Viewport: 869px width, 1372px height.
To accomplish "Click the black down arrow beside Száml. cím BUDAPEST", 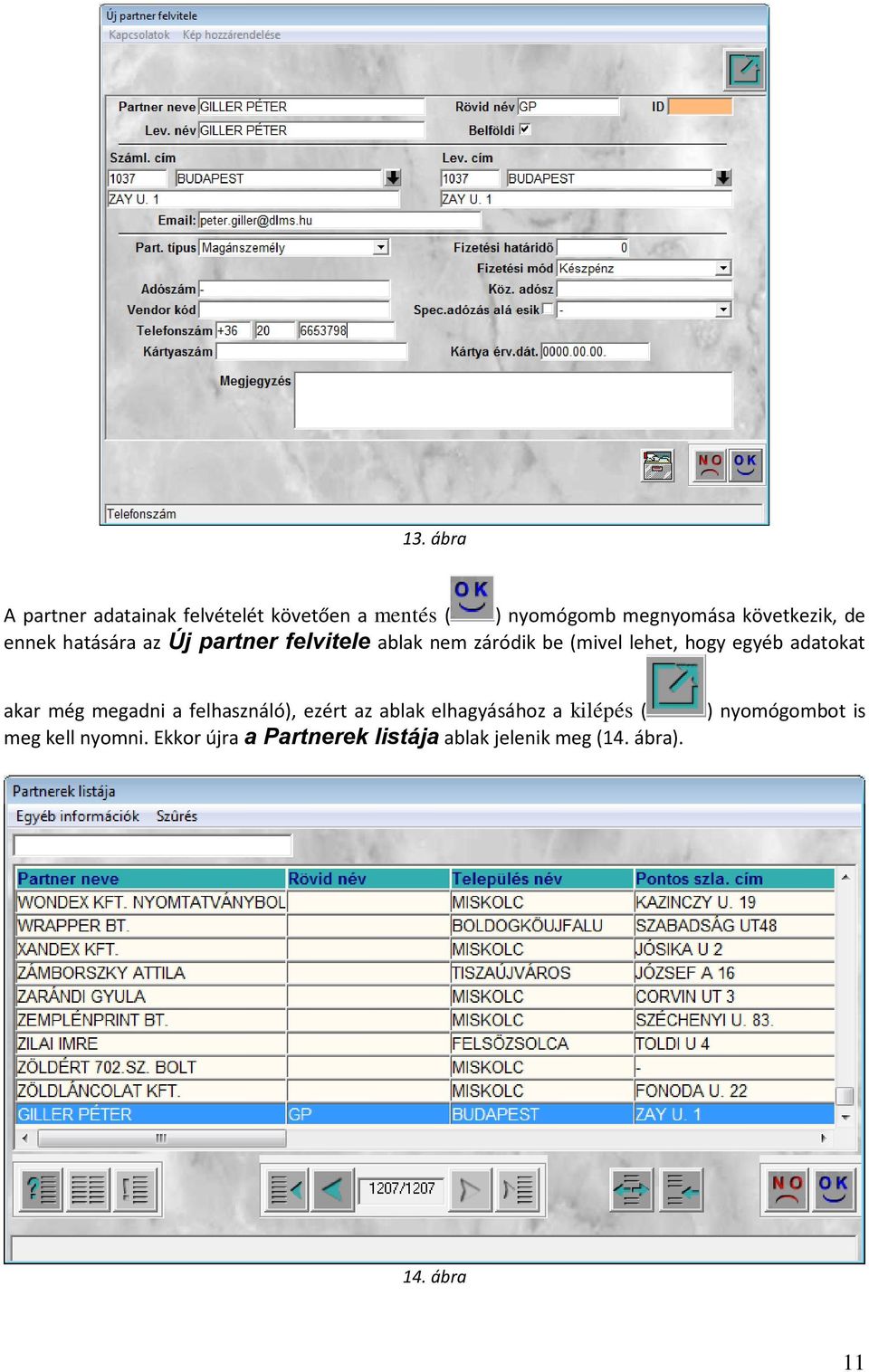I will pos(393,177).
